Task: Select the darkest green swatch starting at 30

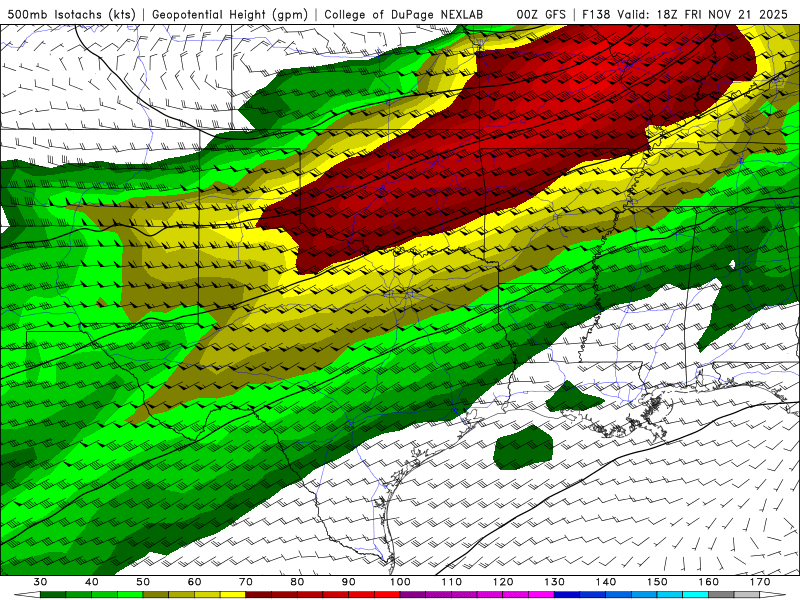Action: coord(53,595)
